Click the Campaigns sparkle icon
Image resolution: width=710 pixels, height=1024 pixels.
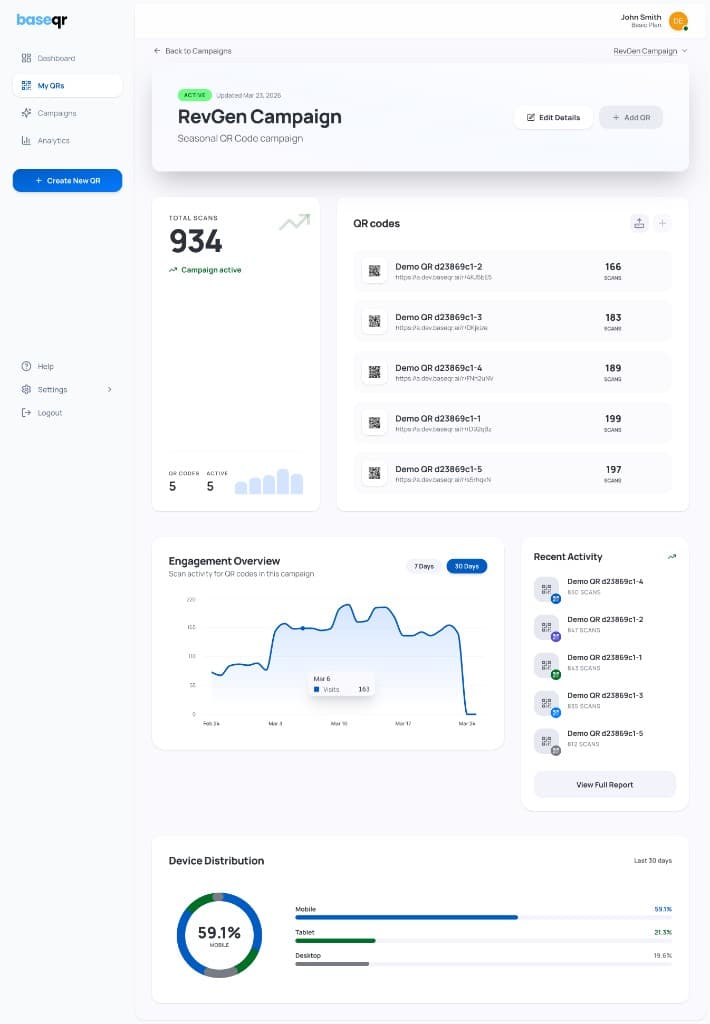pos(26,113)
